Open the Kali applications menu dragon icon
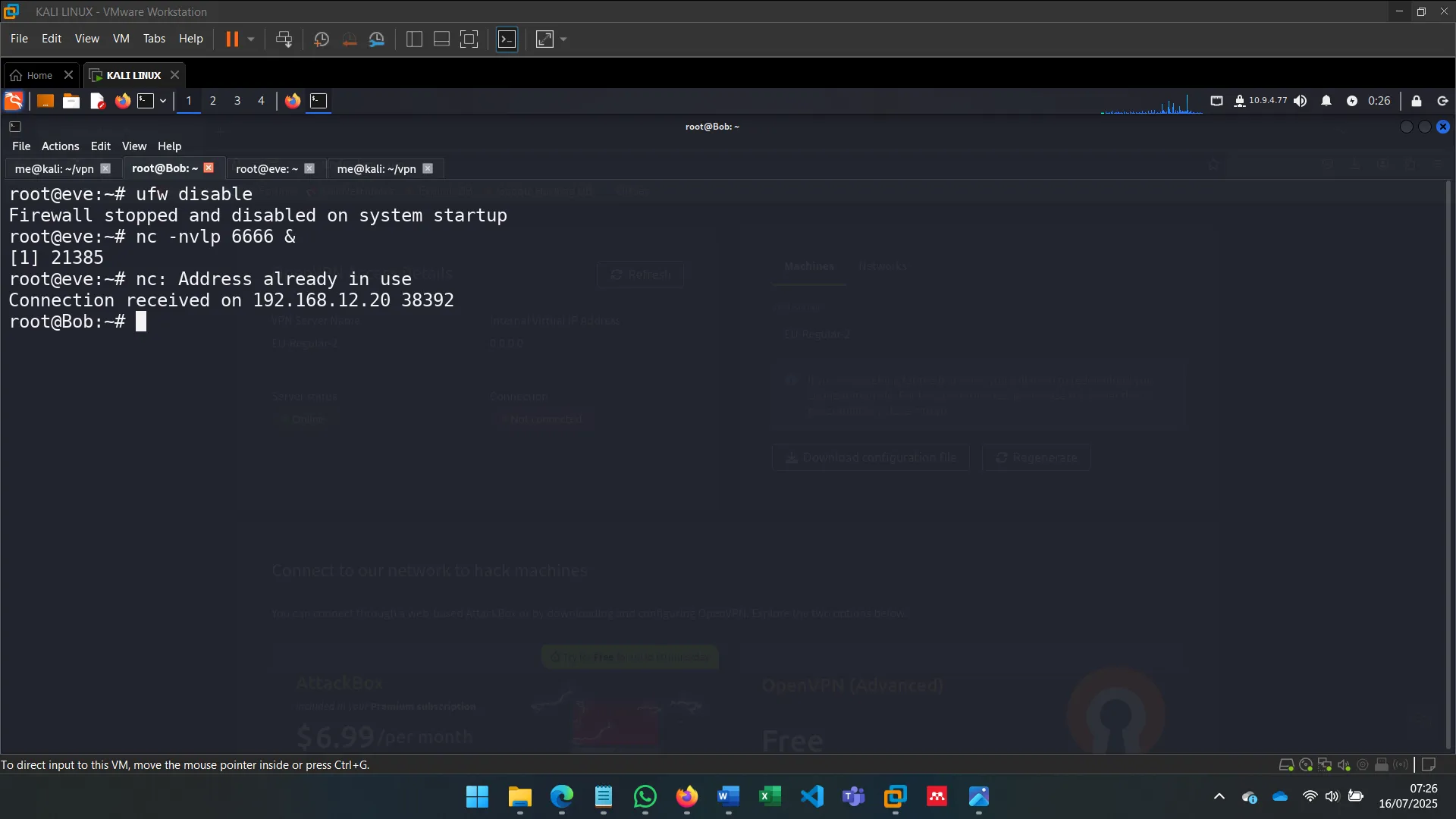The height and width of the screenshot is (819, 1456). click(x=13, y=101)
